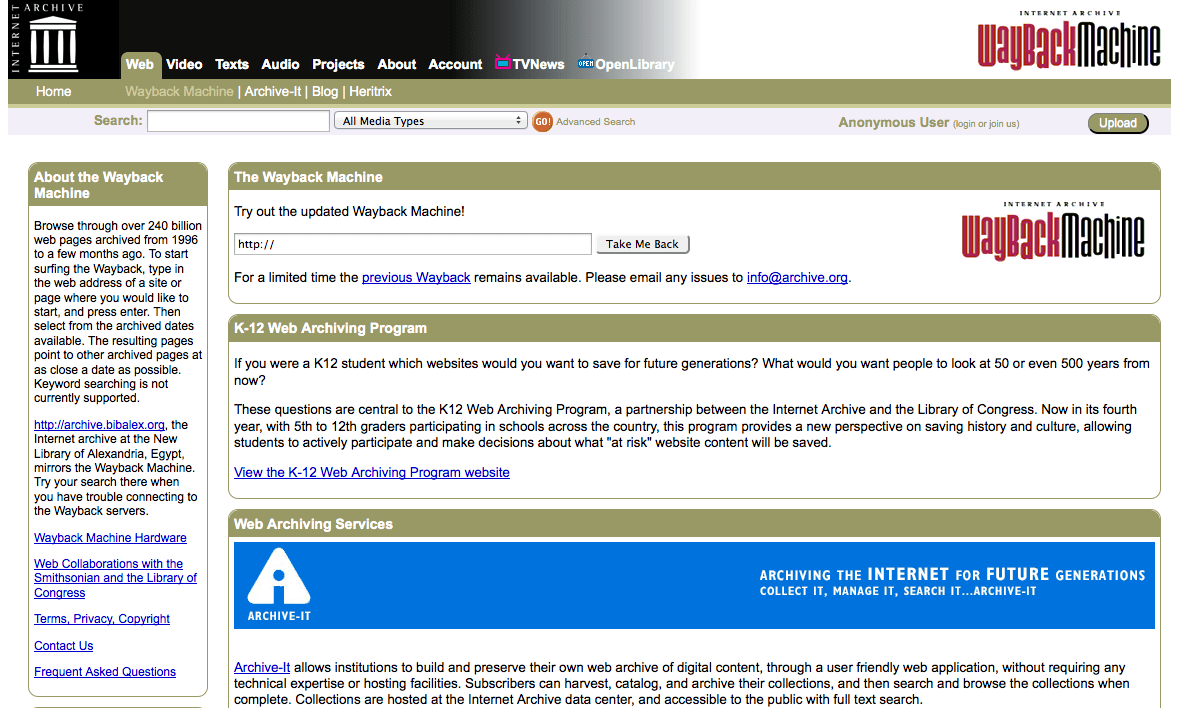Click the OpenLibrary open badge icon
This screenshot has width=1179, height=708.
click(586, 63)
